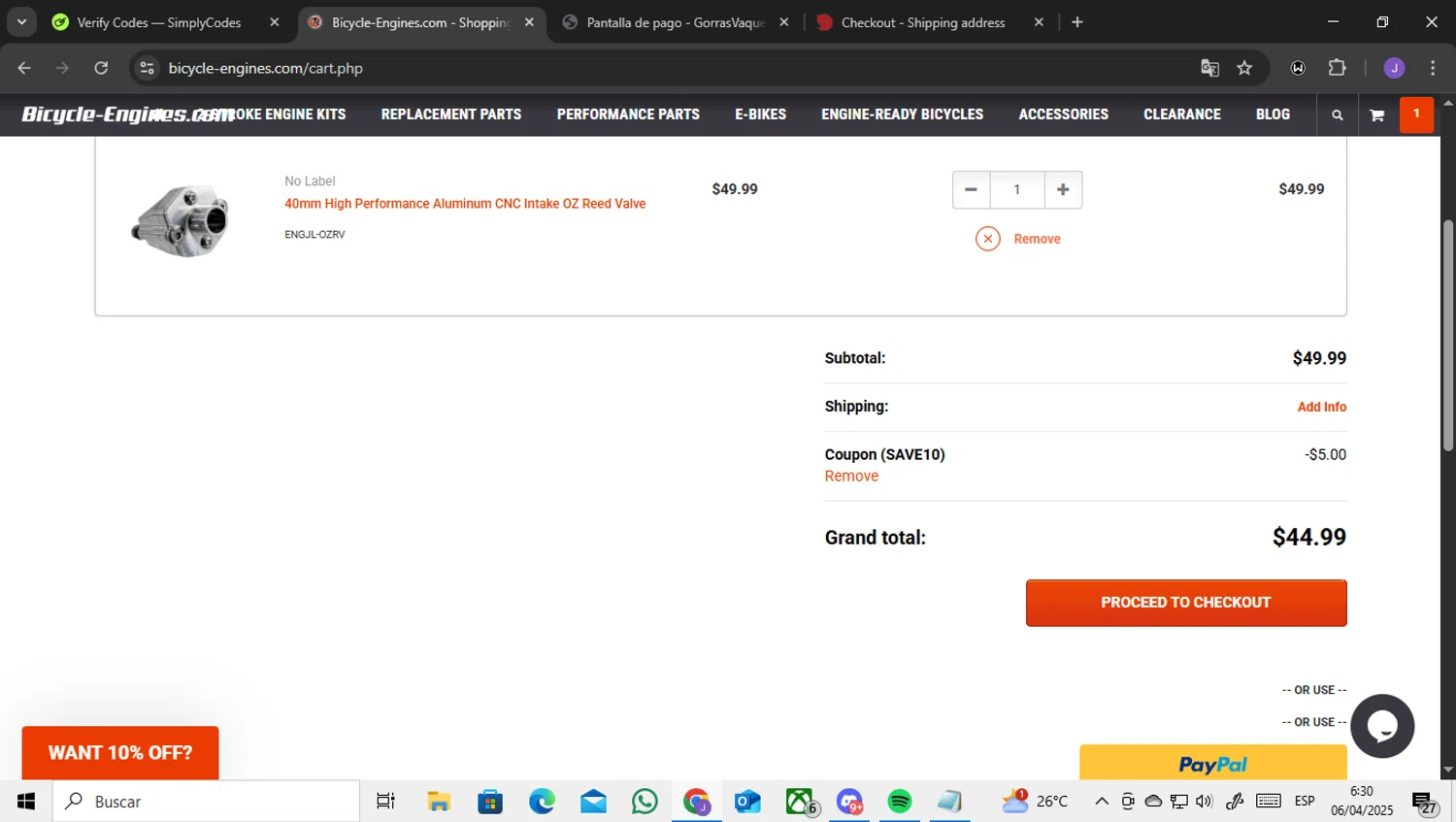Open Outlook from the taskbar
1456x822 pixels.
point(747,802)
